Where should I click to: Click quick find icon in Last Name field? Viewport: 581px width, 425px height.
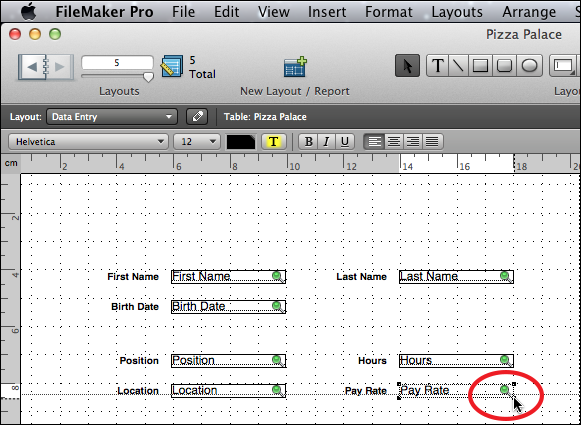[505, 276]
